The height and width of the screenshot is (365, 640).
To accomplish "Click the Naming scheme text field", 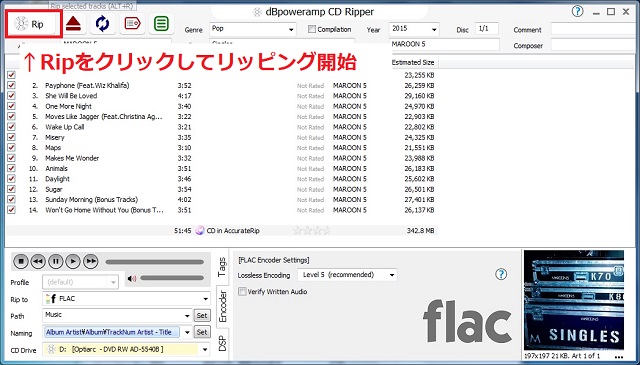I will pyautogui.click(x=112, y=332).
